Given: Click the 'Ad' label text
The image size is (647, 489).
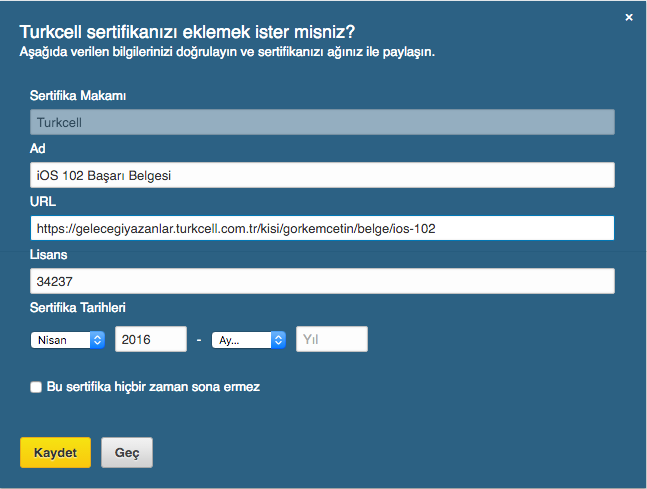Looking at the screenshot, I should point(38,149).
